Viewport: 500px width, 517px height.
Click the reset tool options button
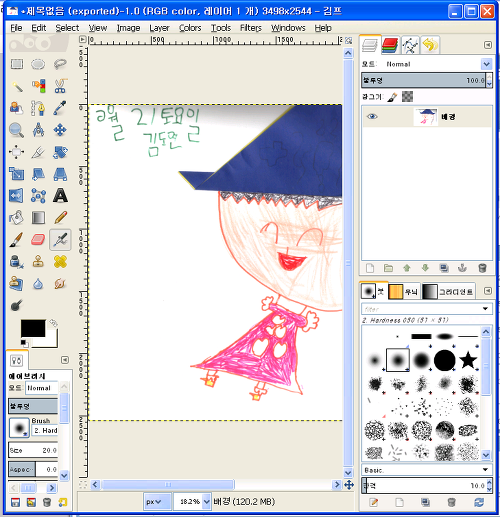(x=62, y=502)
